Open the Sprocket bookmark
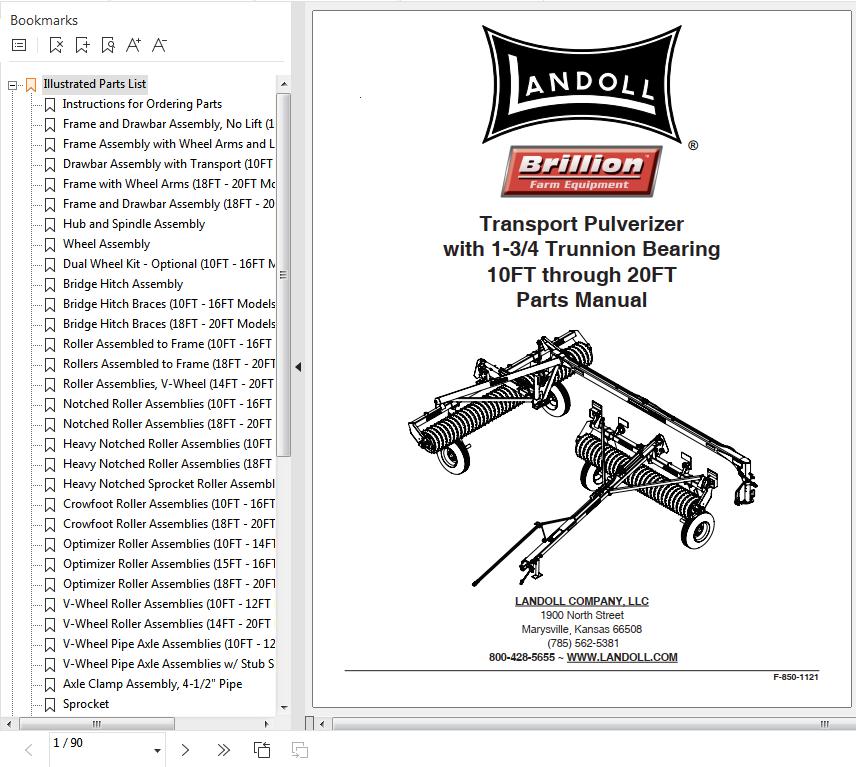 coord(86,704)
